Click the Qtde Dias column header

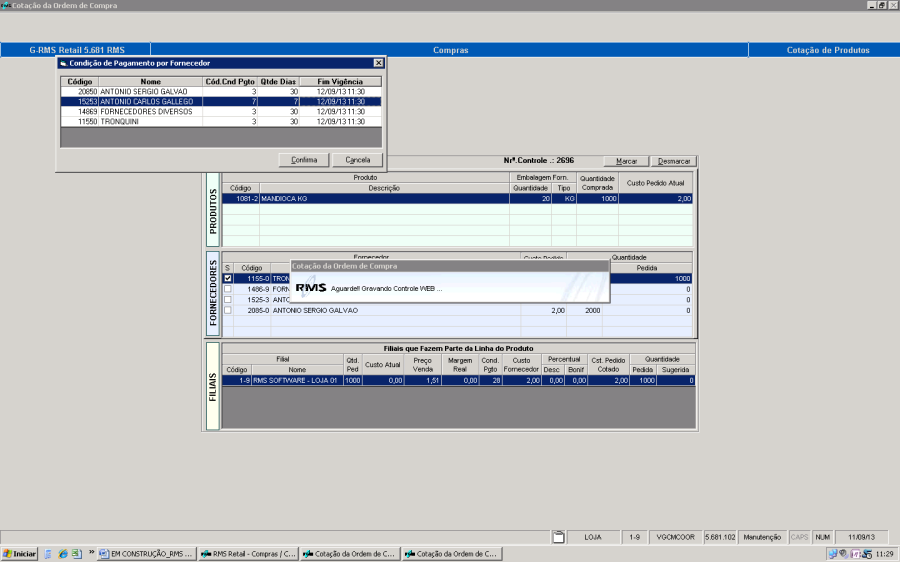[278, 82]
